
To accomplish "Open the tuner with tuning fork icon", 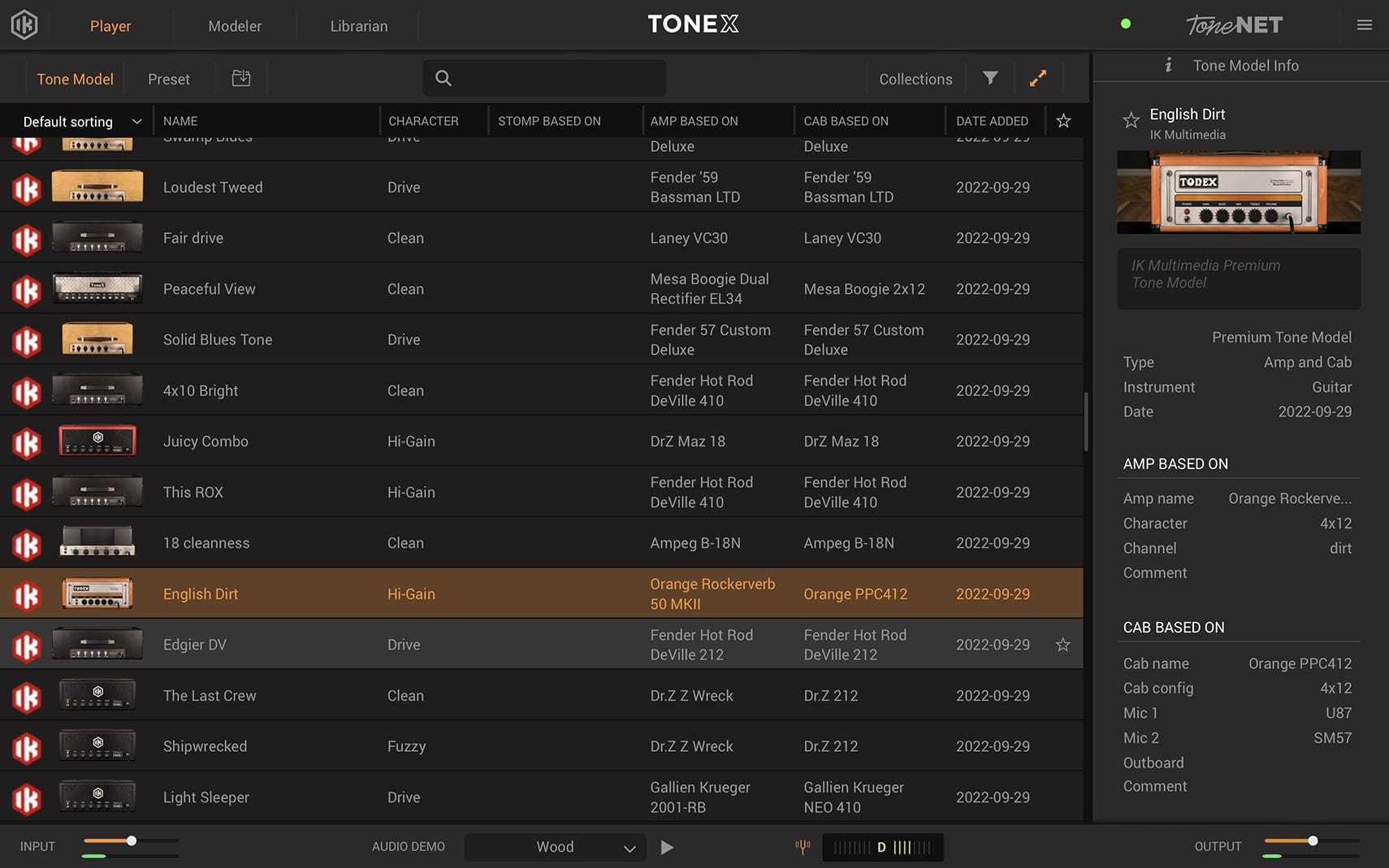I will (x=803, y=847).
